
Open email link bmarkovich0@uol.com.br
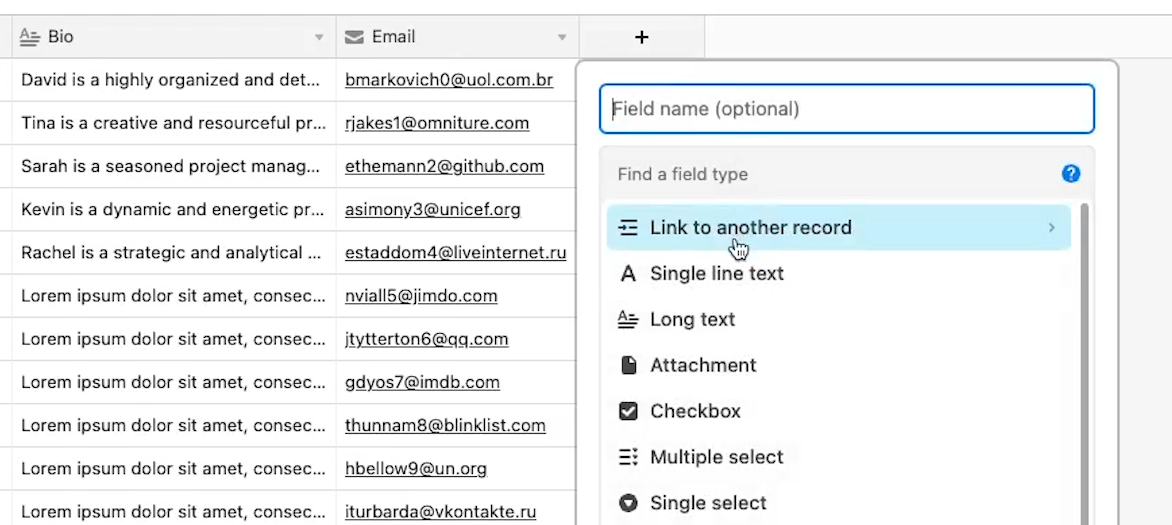click(x=448, y=80)
